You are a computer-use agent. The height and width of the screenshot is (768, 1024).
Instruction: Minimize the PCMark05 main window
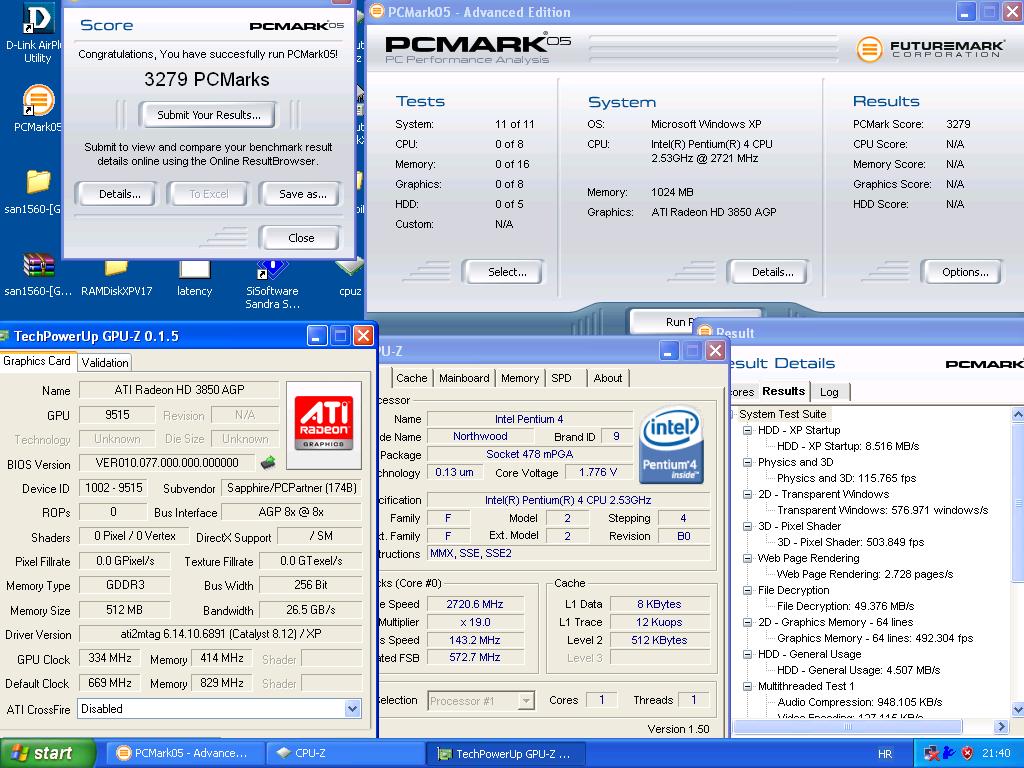(967, 11)
